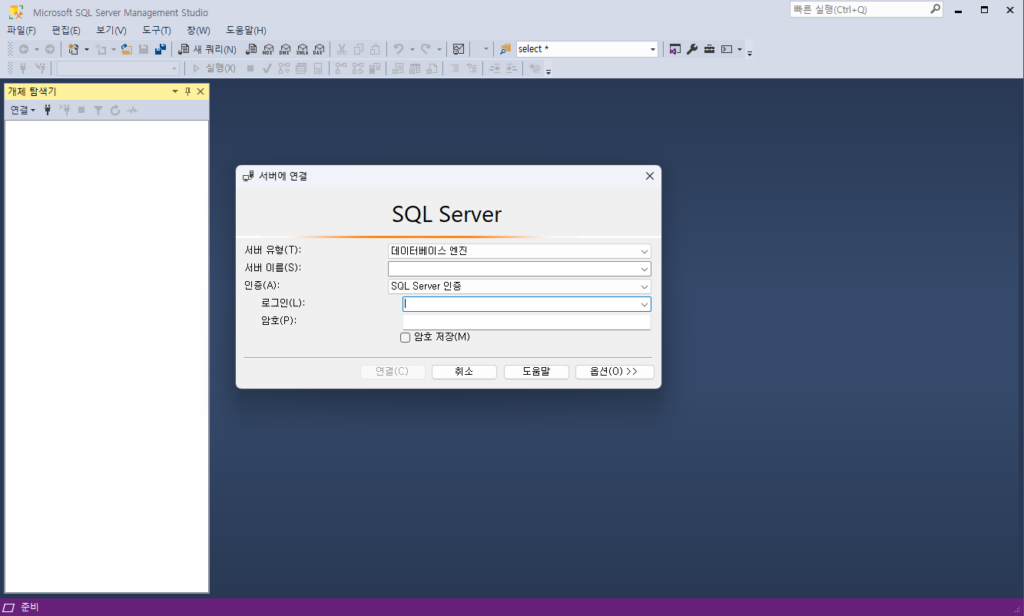The width and height of the screenshot is (1024, 616).
Task: Open the 'select *' find combo dropdown
Action: [x=652, y=49]
